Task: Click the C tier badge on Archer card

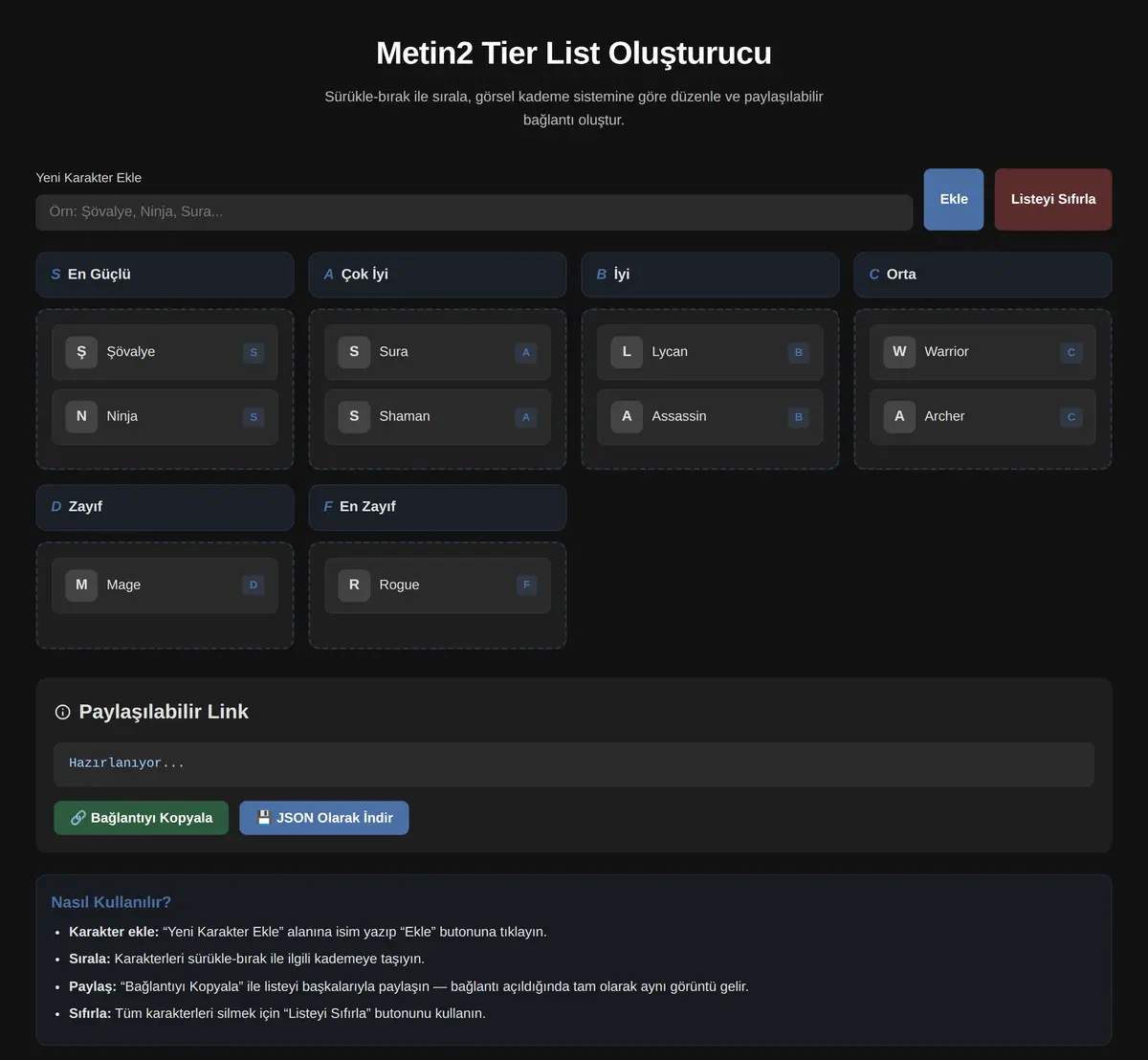Action: click(x=1071, y=416)
